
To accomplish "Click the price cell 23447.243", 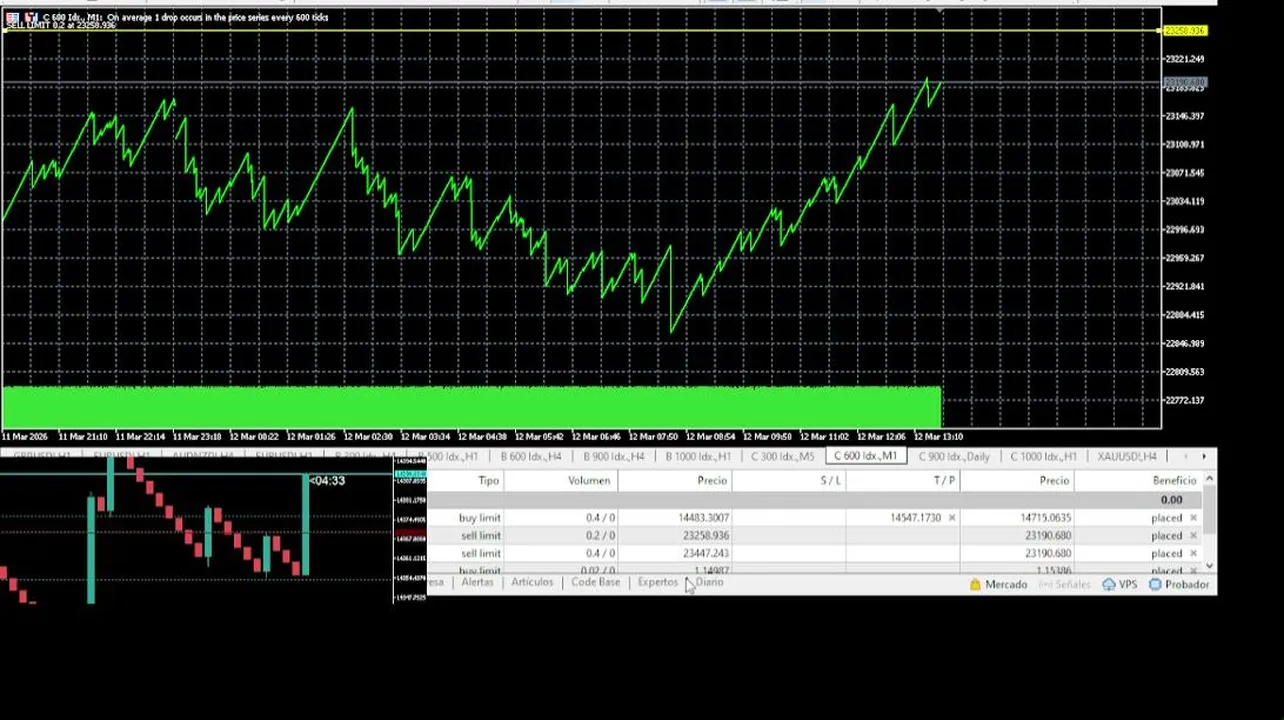I will pos(705,554).
